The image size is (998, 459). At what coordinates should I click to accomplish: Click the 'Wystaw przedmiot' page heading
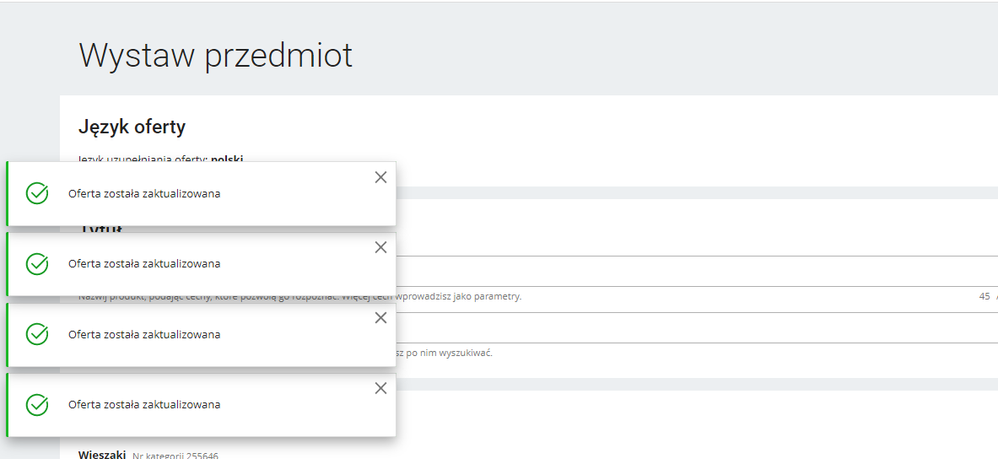(x=215, y=55)
